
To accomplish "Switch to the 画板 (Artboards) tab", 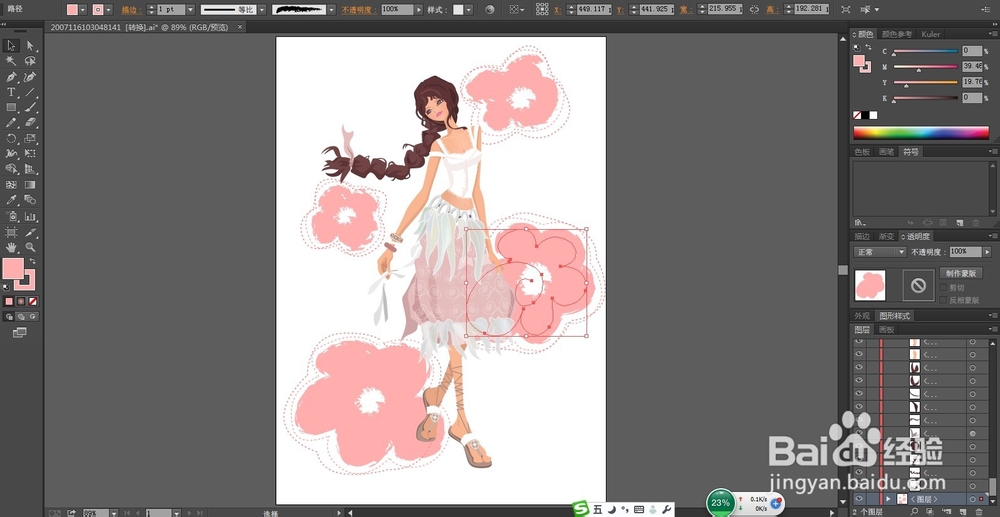I will click(x=886, y=330).
